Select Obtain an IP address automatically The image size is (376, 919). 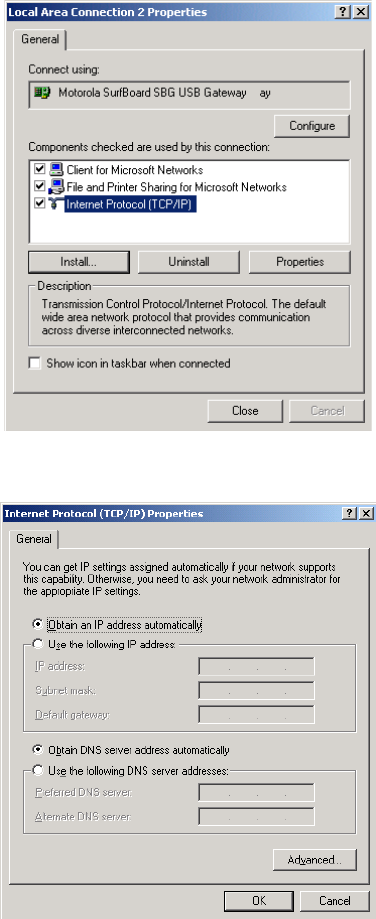(x=38, y=625)
